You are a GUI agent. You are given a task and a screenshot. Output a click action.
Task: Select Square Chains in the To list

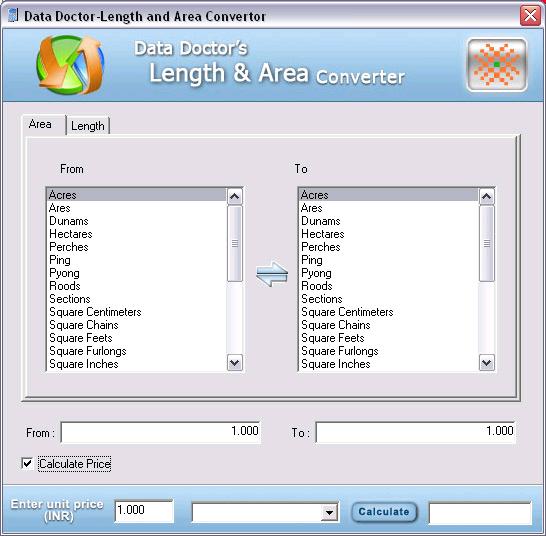tap(336, 325)
